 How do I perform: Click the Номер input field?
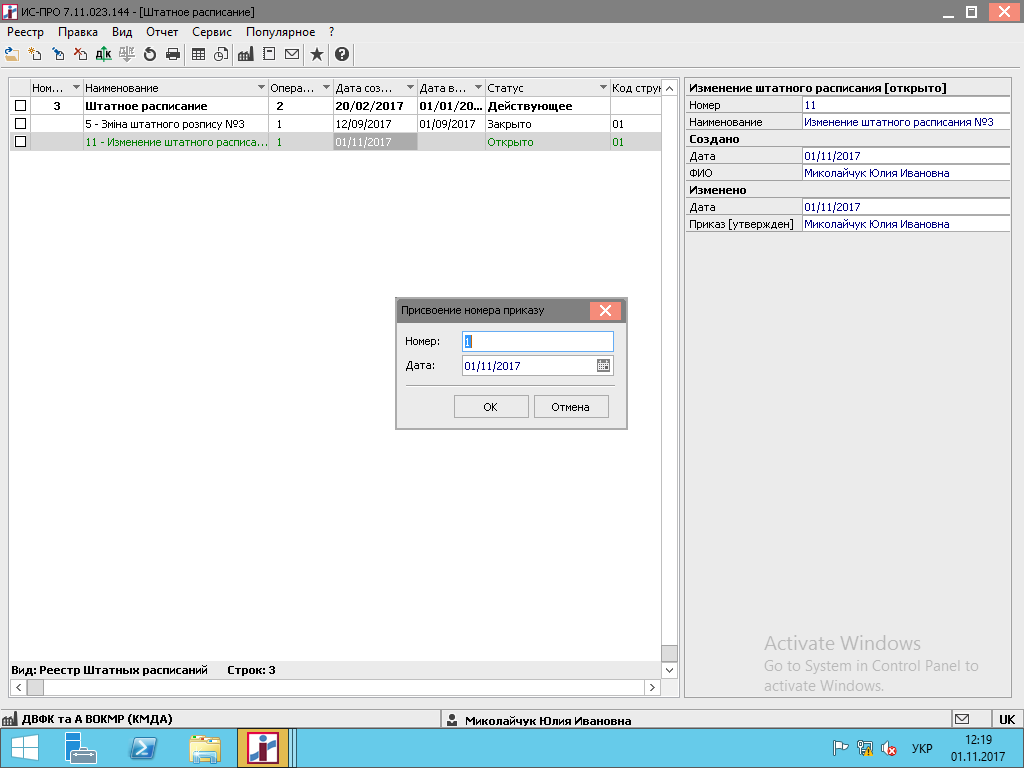pos(537,342)
